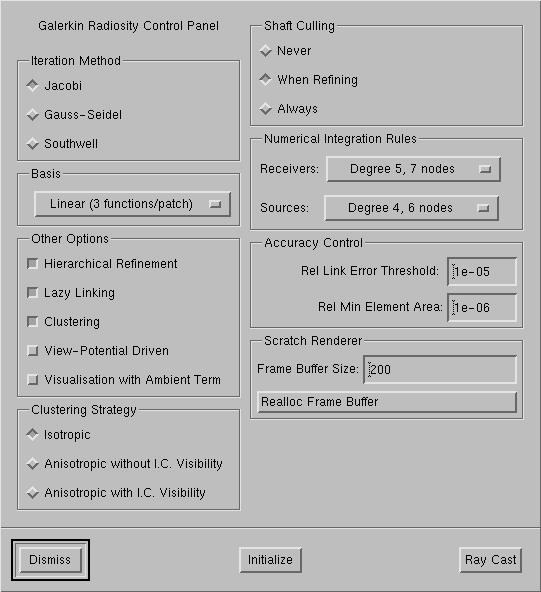
Task: Open the Sources integration rule dropdown
Action: click(x=412, y=208)
